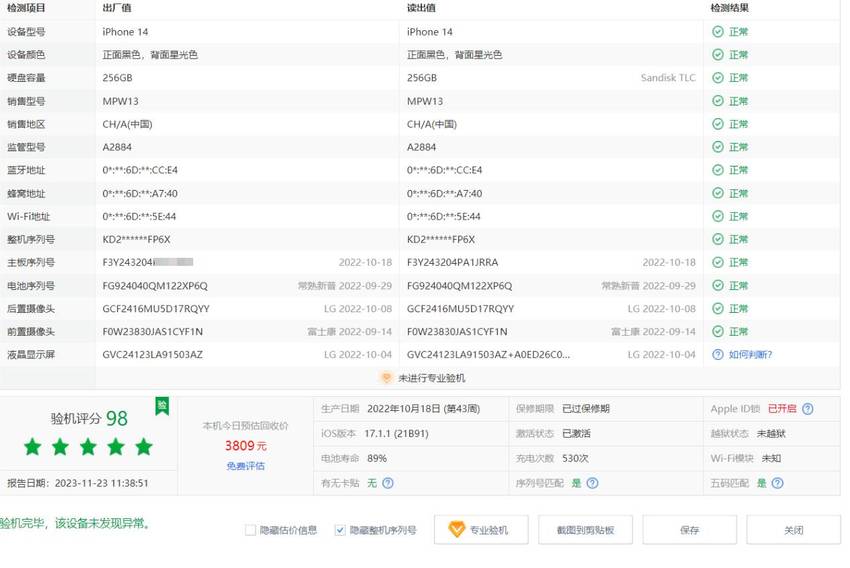Enable the 隐藏估价信息 checkbox
The width and height of the screenshot is (850, 568).
pyautogui.click(x=250, y=530)
